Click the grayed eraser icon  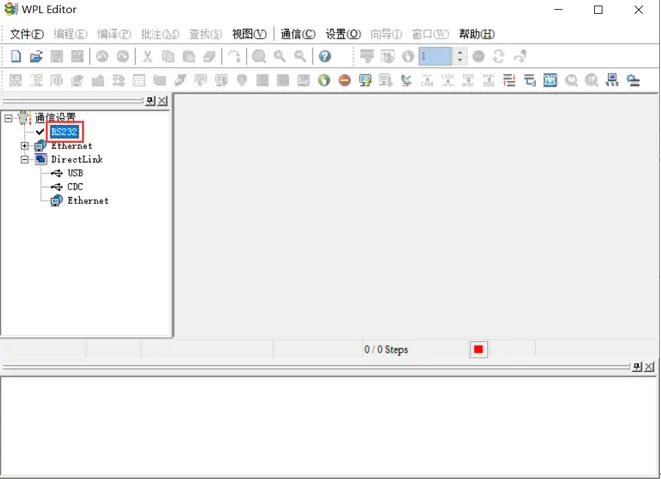click(209, 56)
